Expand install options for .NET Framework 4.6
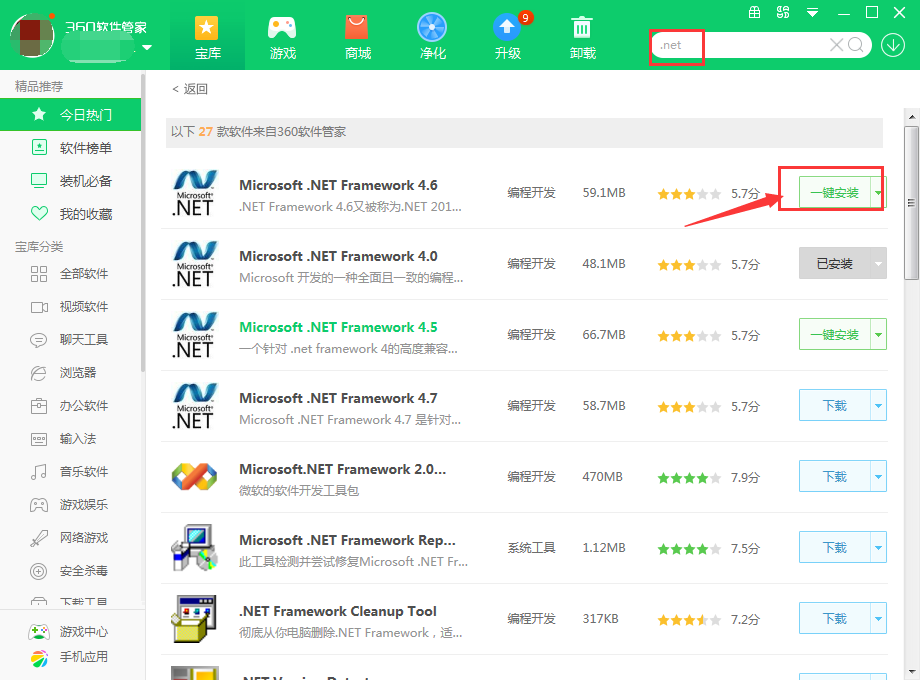Viewport: 920px width, 680px height. [x=878, y=193]
